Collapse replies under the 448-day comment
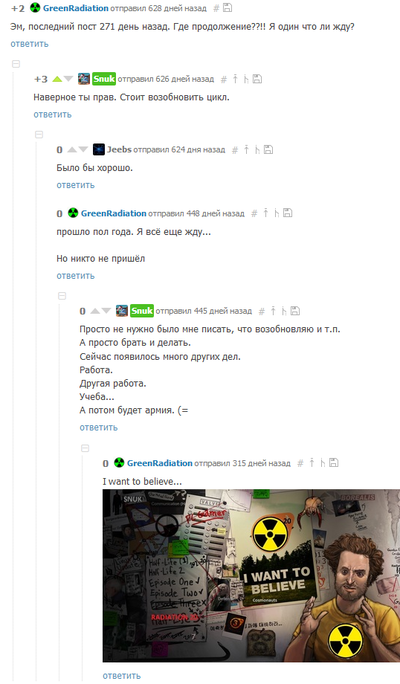 (x=62, y=296)
